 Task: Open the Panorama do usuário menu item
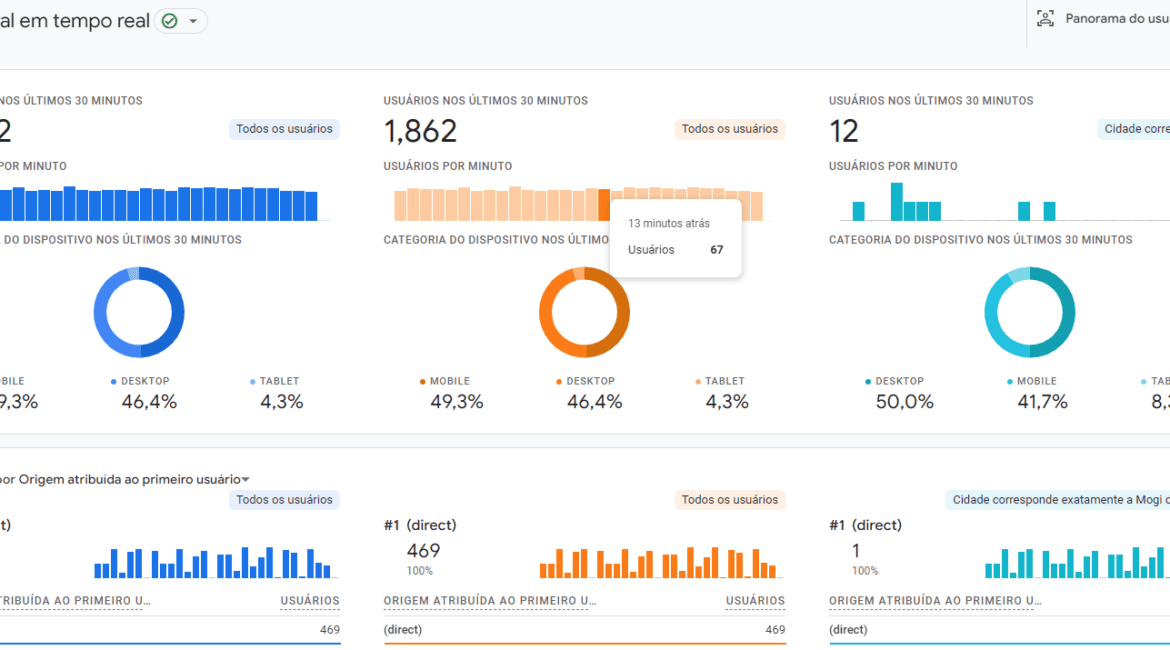[1110, 18]
